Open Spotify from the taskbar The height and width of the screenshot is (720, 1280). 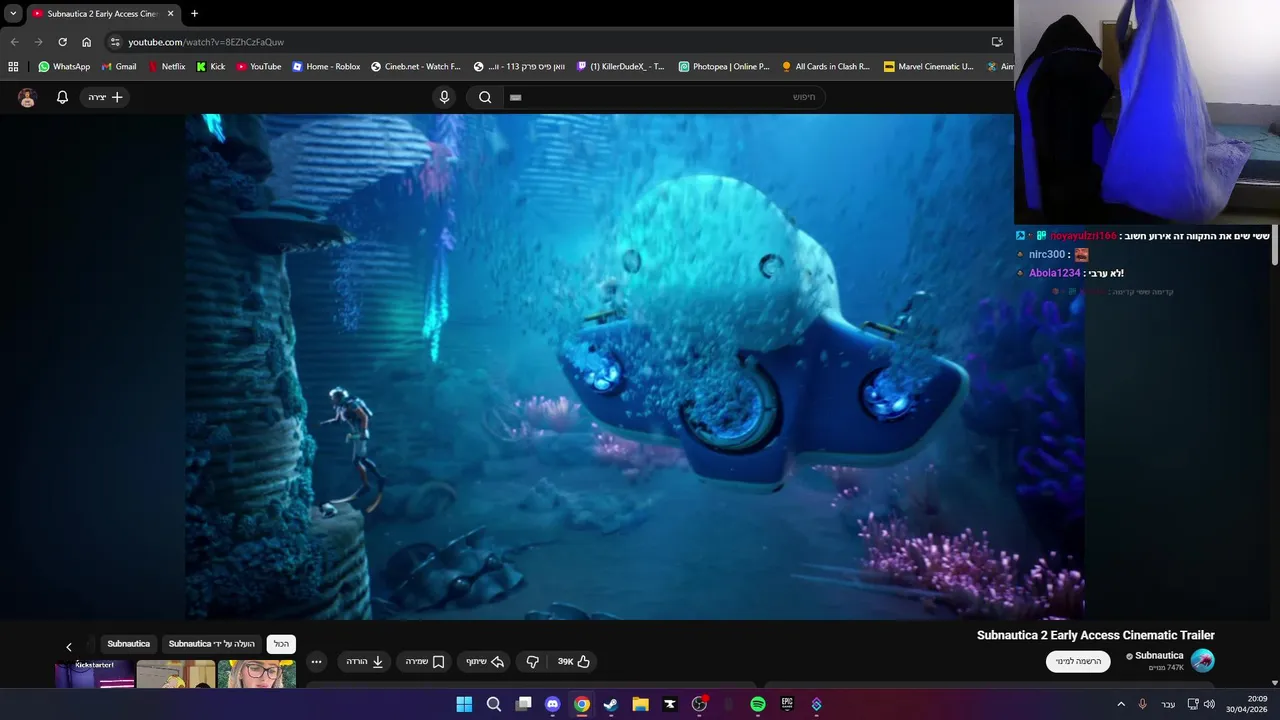pyautogui.click(x=758, y=704)
